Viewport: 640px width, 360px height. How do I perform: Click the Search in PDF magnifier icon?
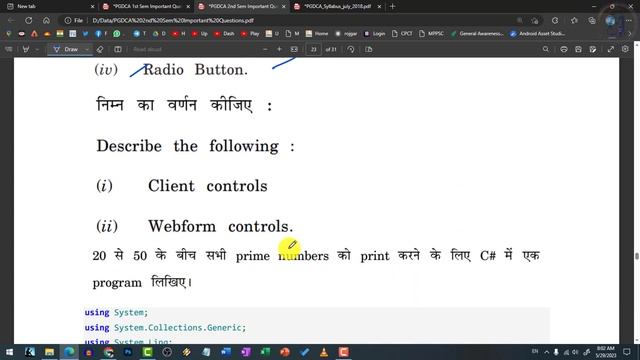click(546, 49)
